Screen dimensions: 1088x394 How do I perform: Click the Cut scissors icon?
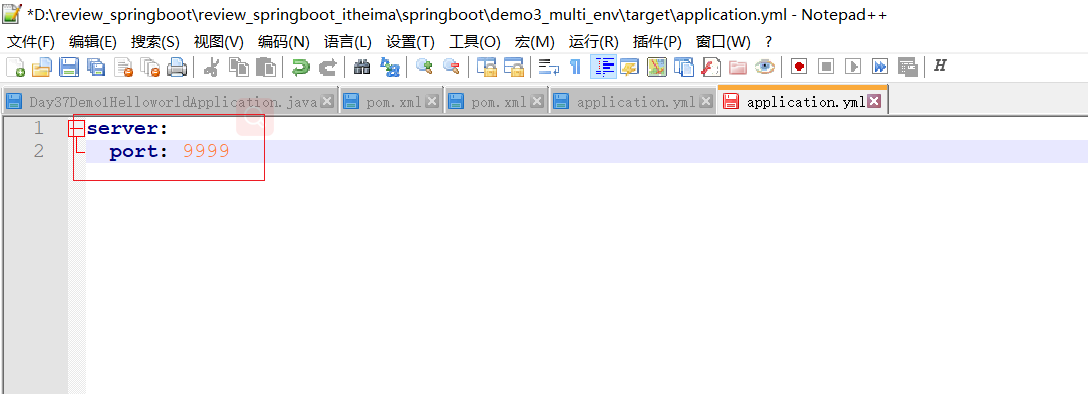pyautogui.click(x=212, y=67)
